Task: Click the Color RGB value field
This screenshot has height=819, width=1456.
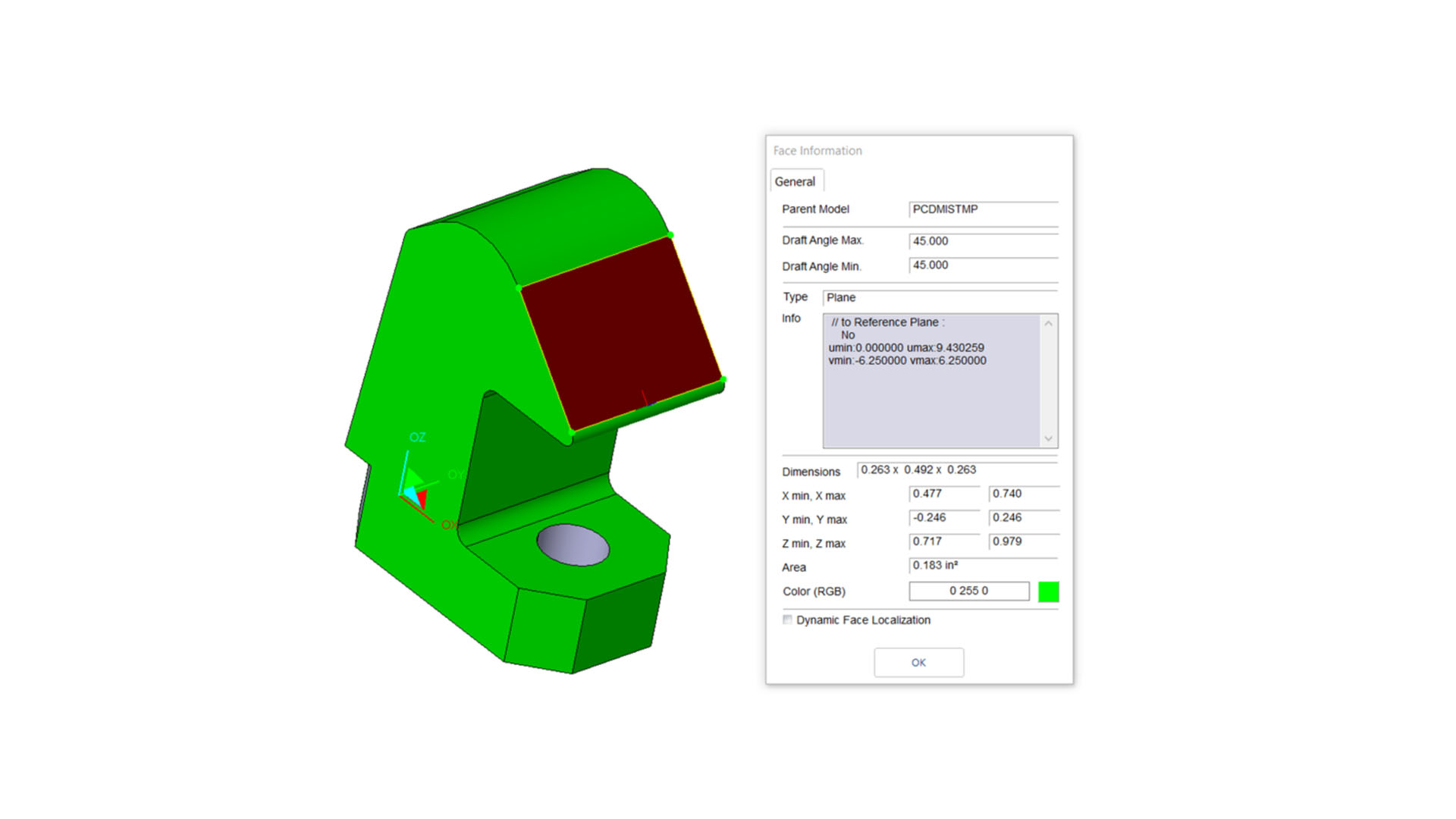Action: click(968, 591)
